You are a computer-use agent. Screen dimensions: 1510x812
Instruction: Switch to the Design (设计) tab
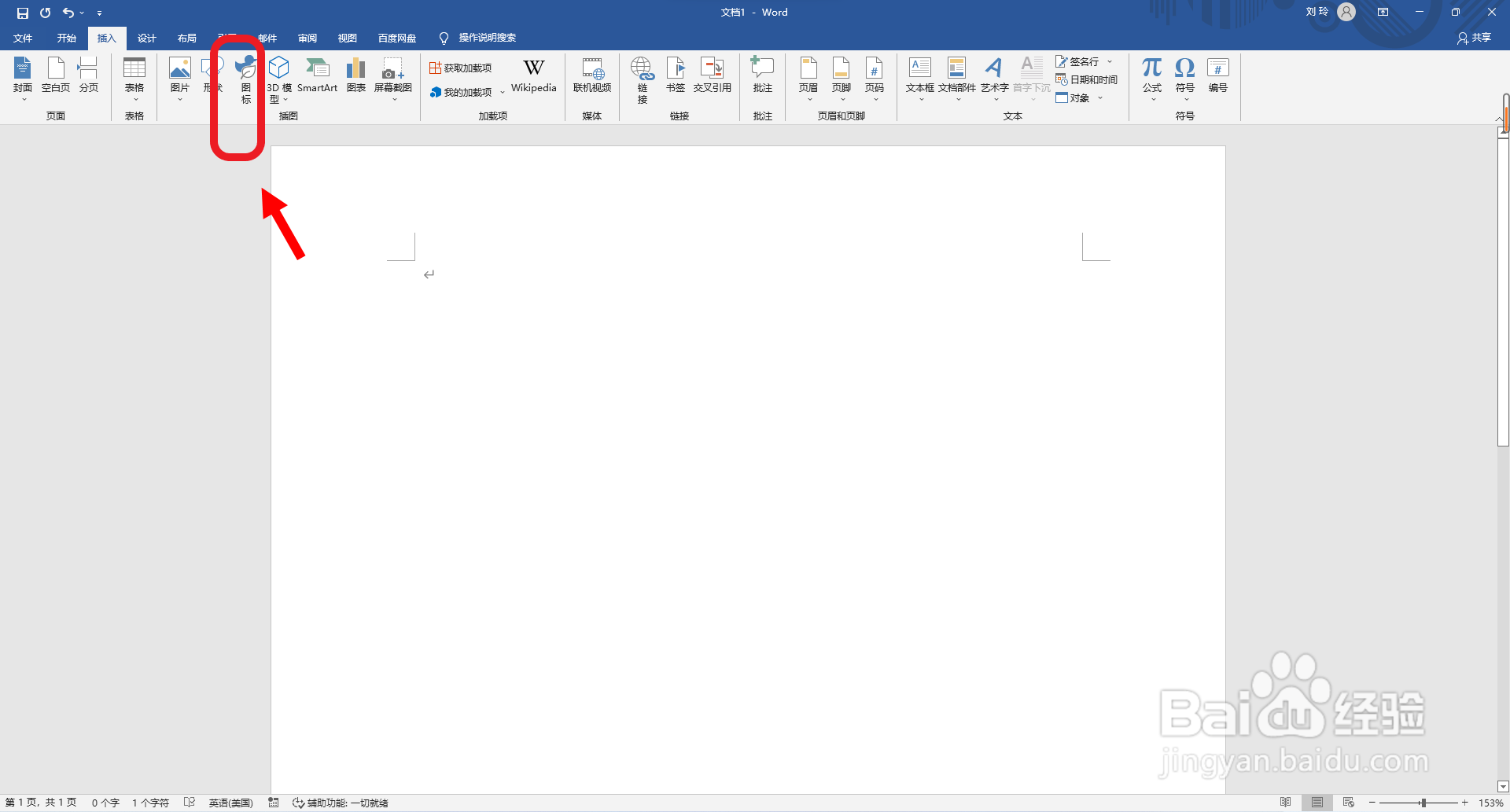pos(146,38)
